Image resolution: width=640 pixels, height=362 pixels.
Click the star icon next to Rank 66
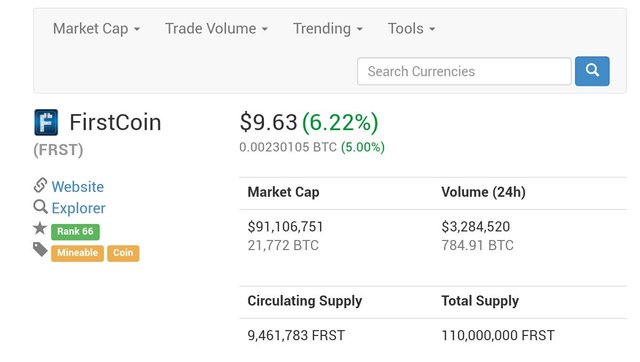[x=40, y=228]
